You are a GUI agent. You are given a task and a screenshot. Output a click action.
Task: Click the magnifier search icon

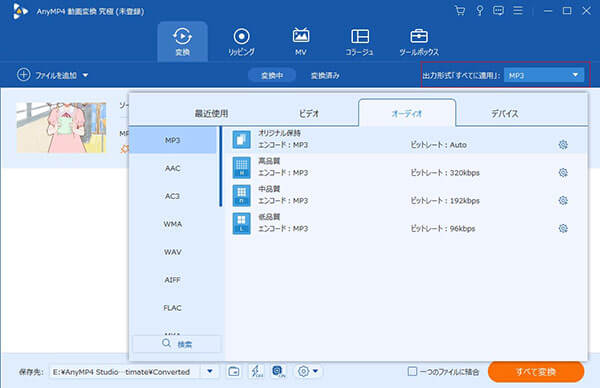[x=166, y=343]
